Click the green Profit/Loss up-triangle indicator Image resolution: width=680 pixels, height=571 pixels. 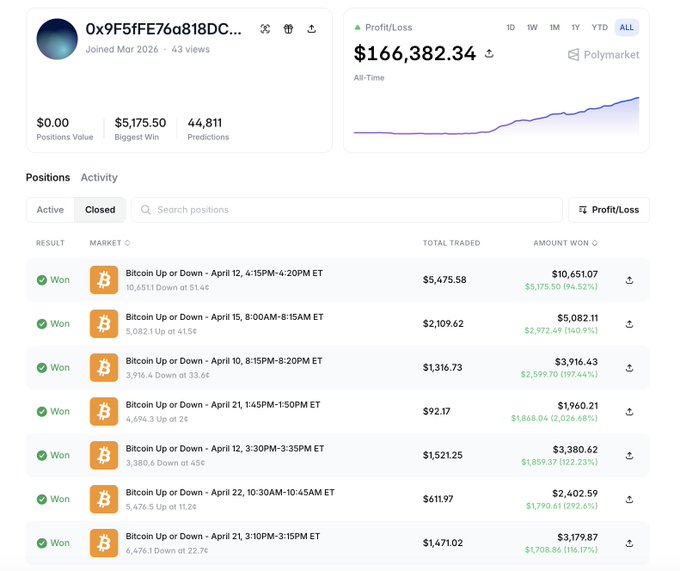(x=357, y=27)
